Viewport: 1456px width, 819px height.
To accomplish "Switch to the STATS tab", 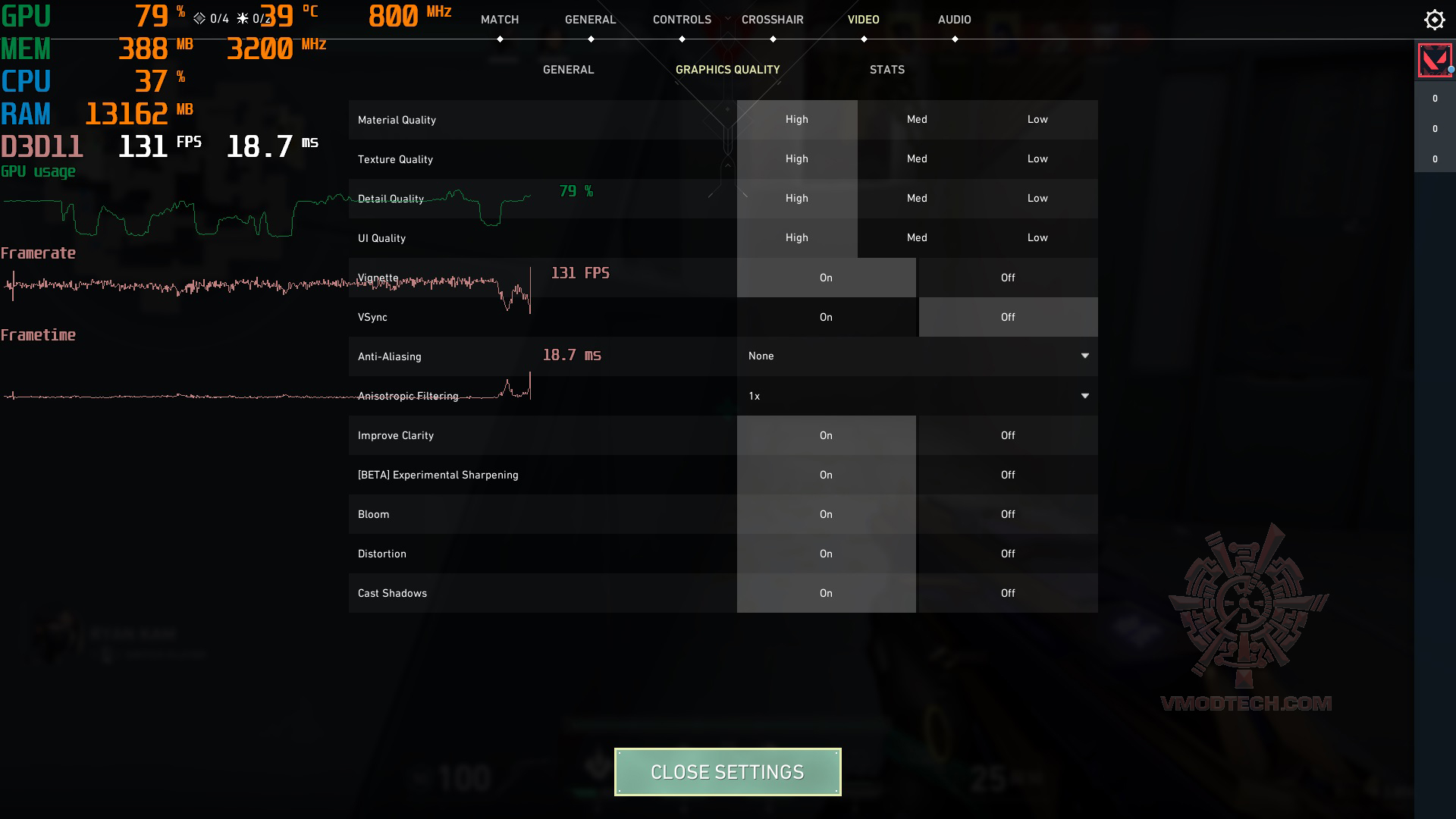I will [887, 69].
